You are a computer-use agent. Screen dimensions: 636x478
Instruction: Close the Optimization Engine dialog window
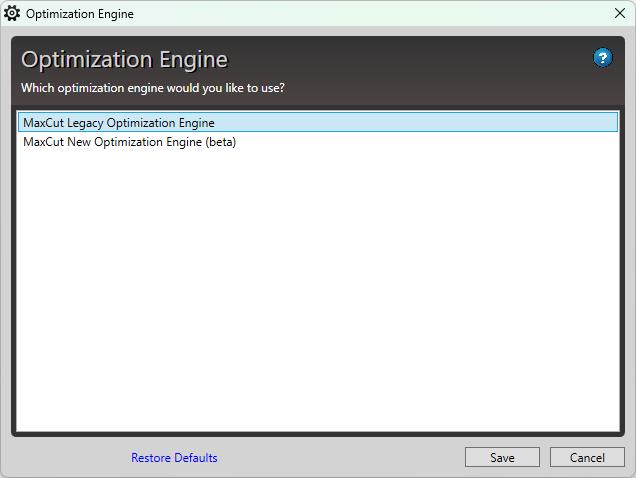pyautogui.click(x=619, y=14)
